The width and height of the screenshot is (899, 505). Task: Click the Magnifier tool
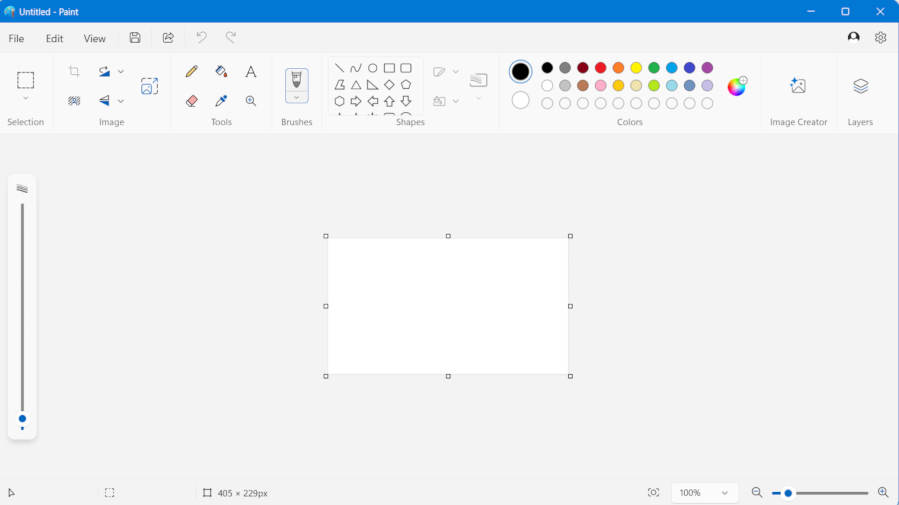point(251,101)
